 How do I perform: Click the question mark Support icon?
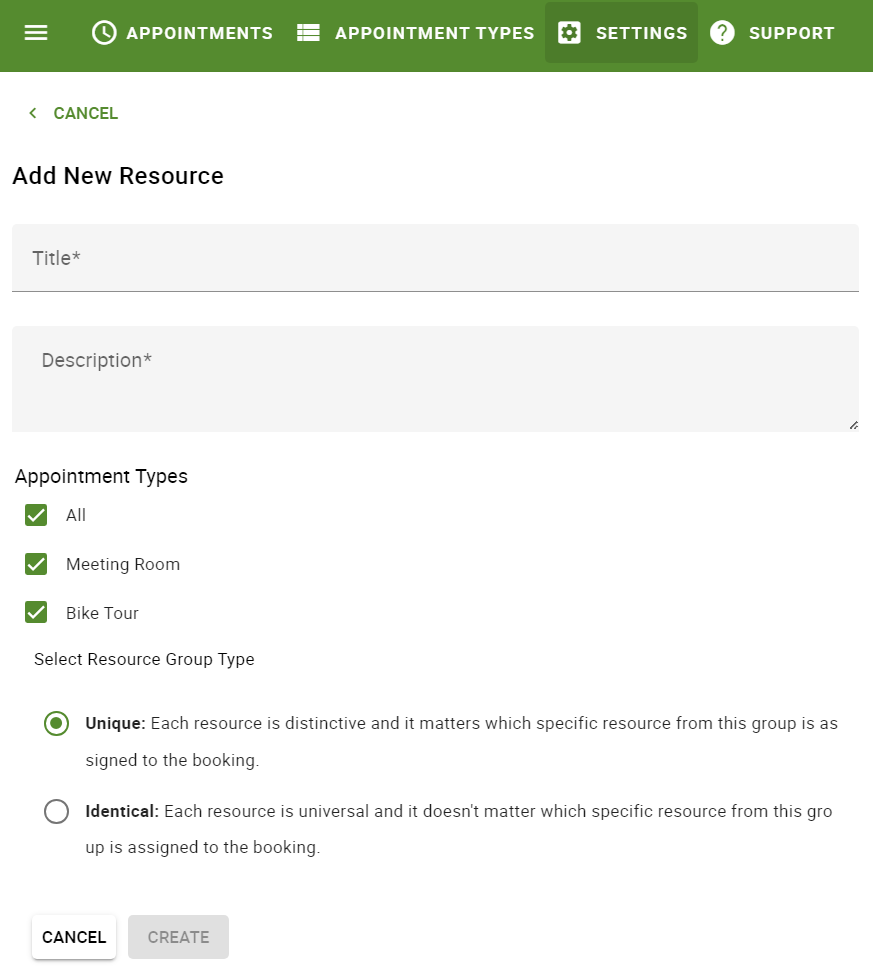(x=722, y=32)
